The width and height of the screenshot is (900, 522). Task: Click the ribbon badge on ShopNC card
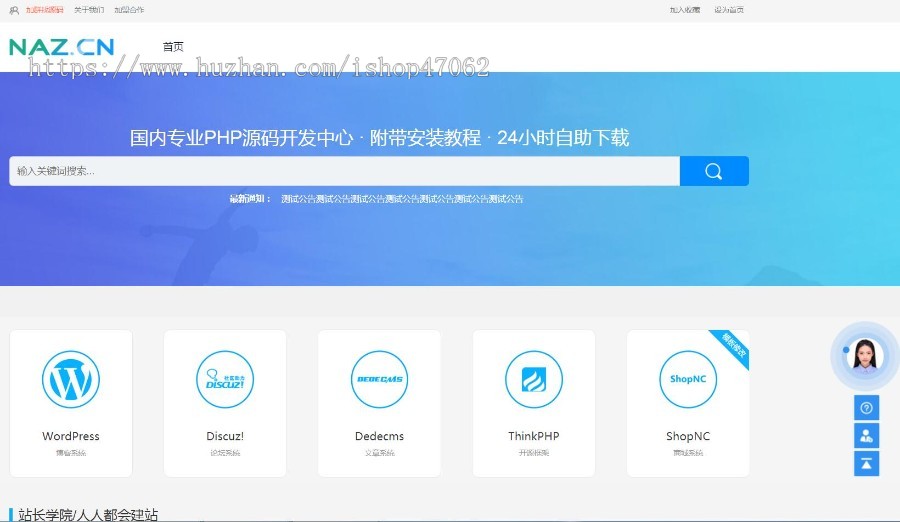pyautogui.click(x=733, y=345)
